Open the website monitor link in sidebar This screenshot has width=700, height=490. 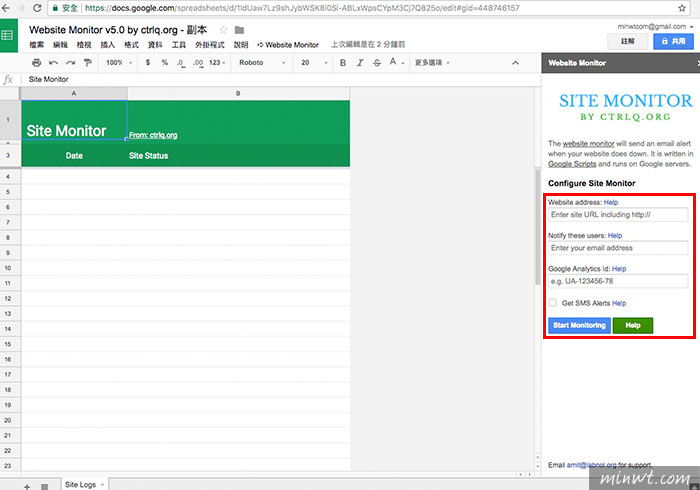[x=588, y=144]
